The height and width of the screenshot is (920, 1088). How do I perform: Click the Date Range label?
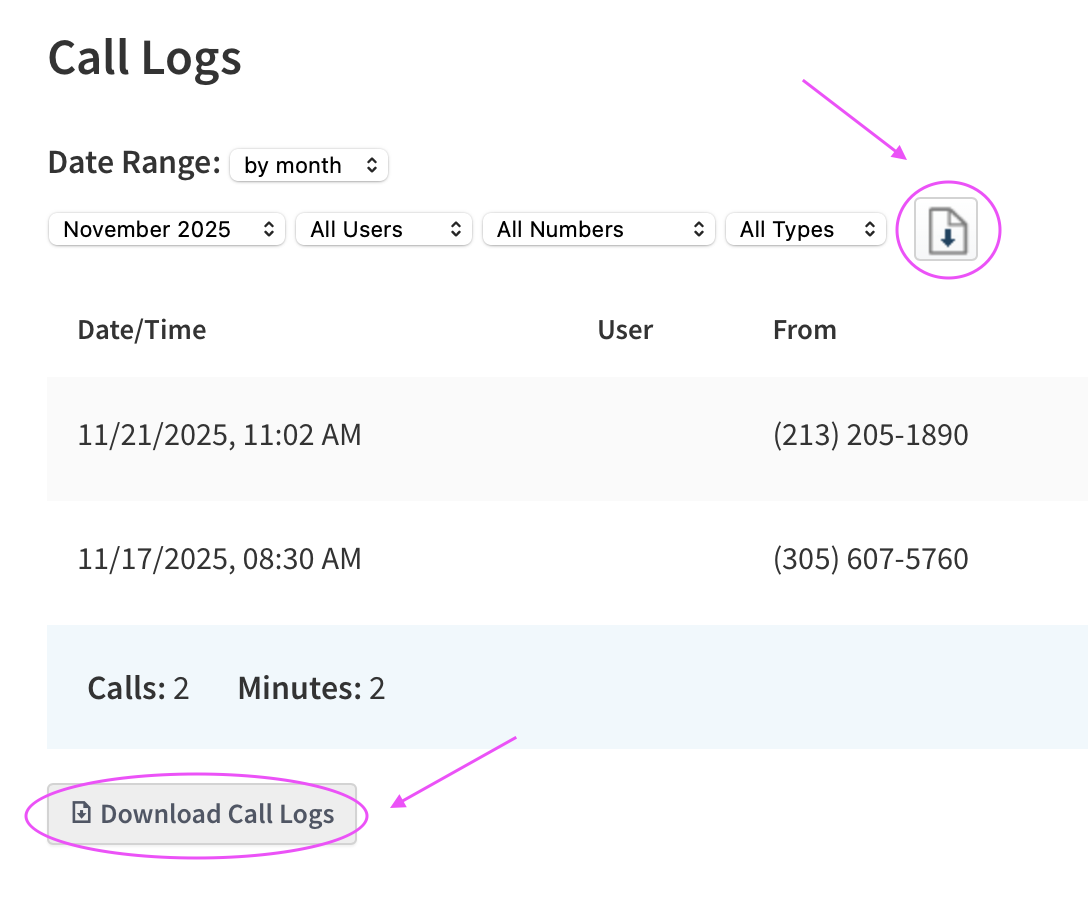coord(134,163)
